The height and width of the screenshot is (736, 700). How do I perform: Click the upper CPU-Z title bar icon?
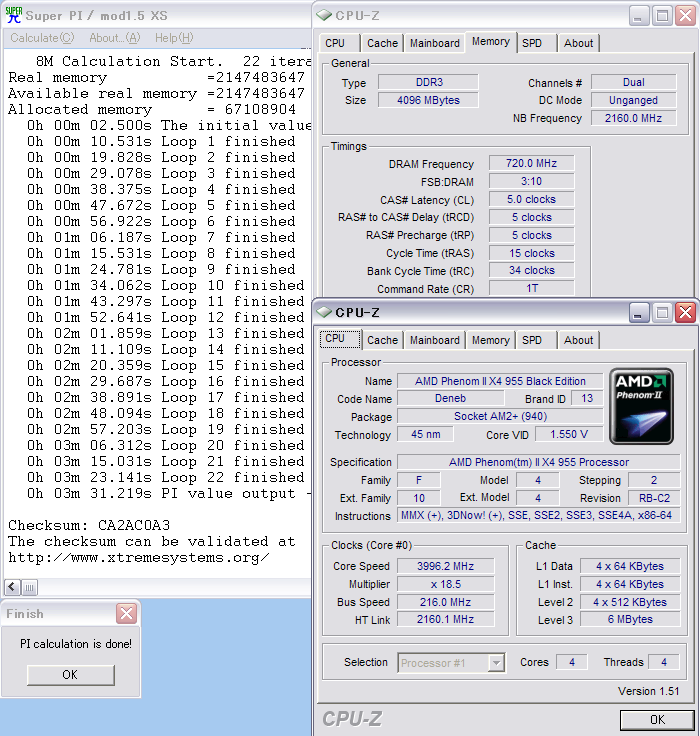[x=324, y=15]
